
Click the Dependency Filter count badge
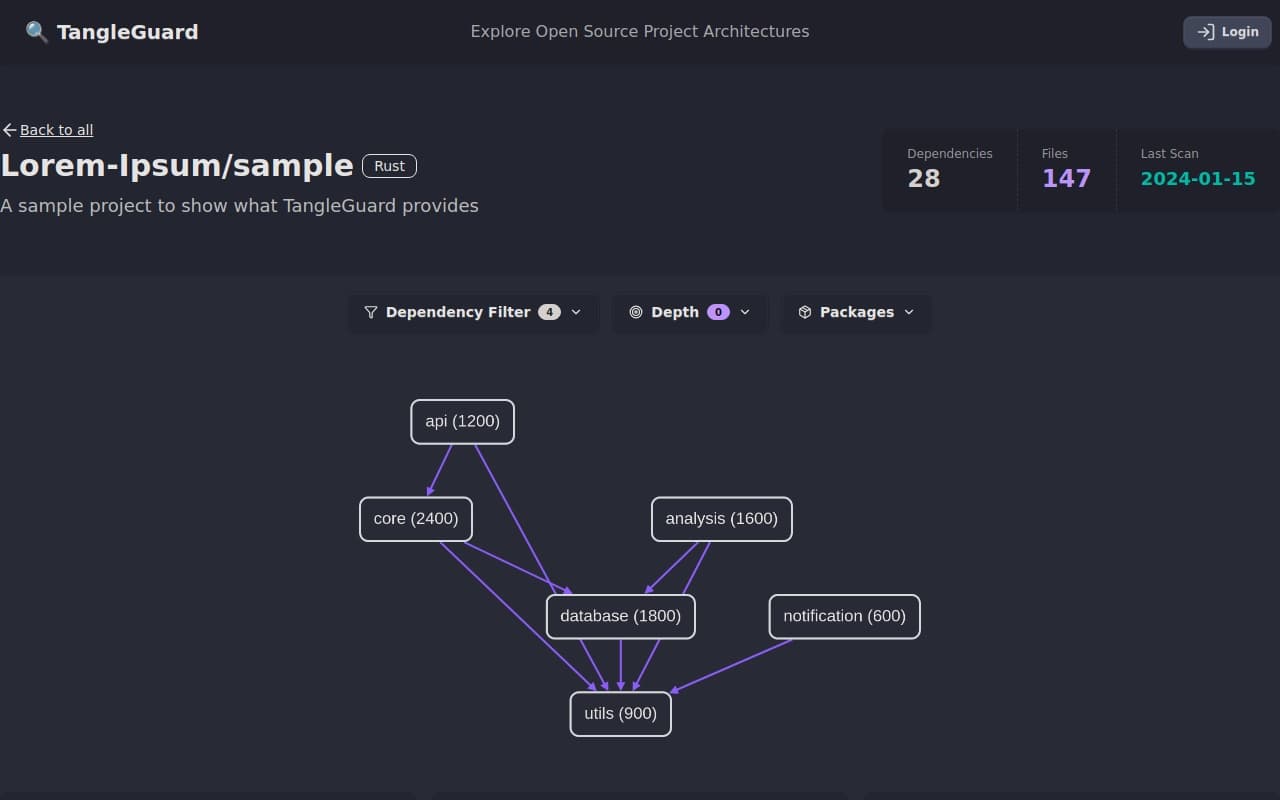[549, 312]
